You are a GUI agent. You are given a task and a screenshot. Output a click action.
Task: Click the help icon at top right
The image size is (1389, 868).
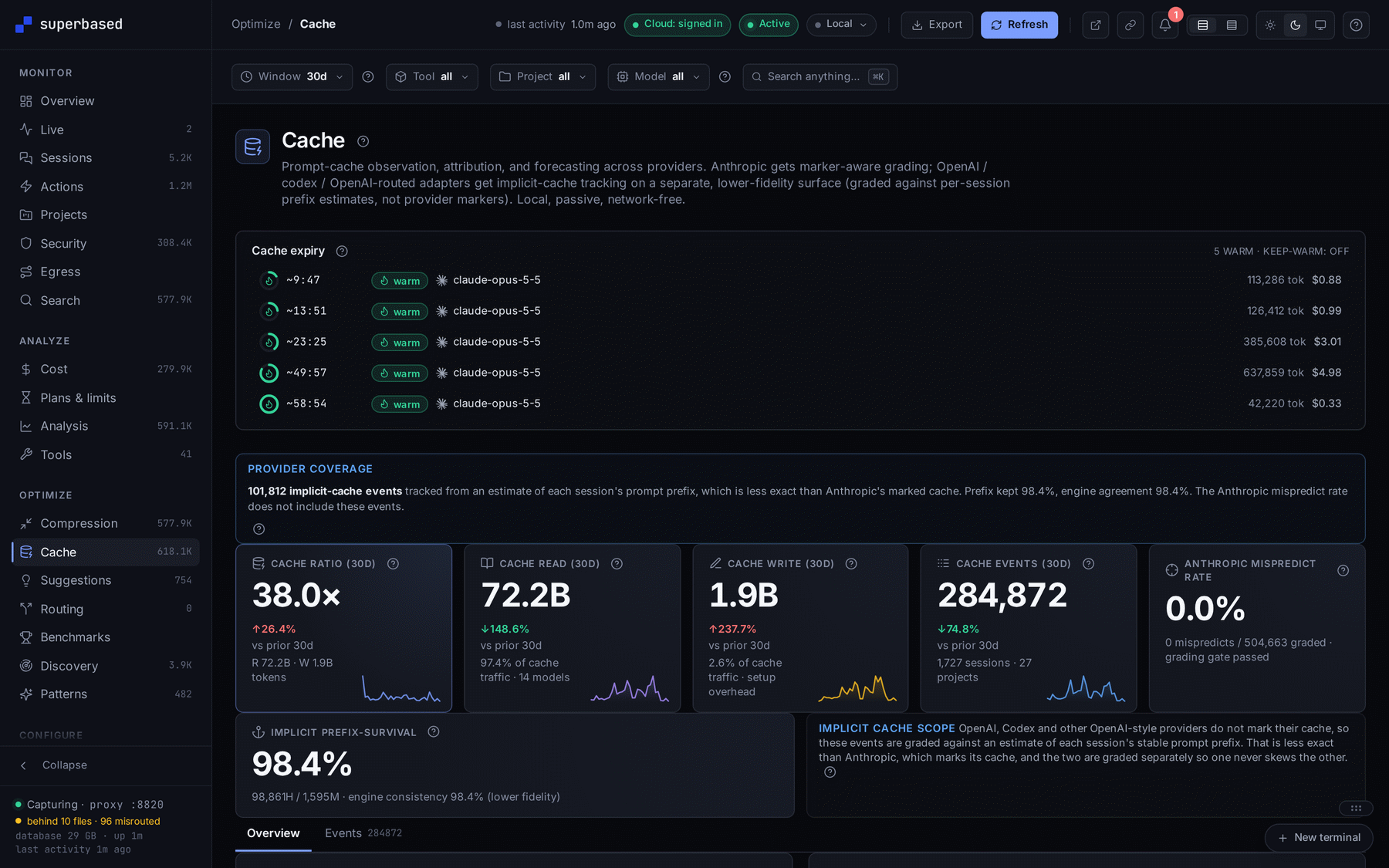[x=1356, y=25]
